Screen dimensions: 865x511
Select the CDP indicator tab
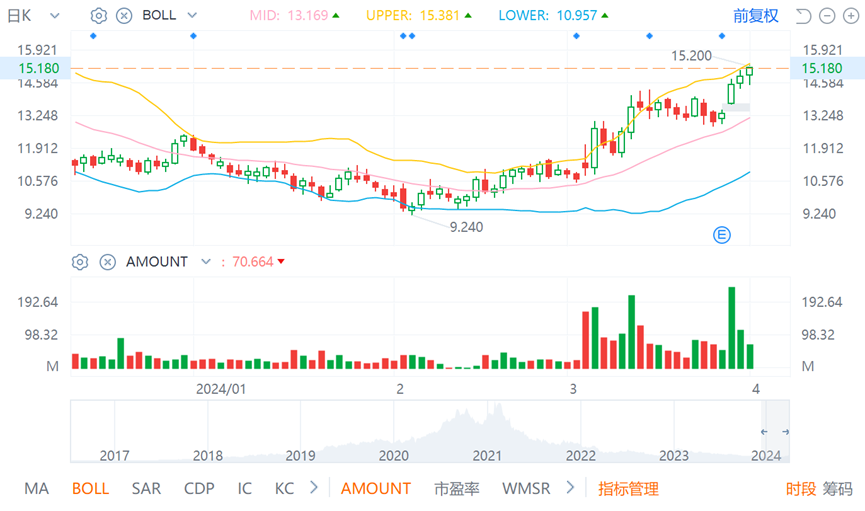(199, 488)
